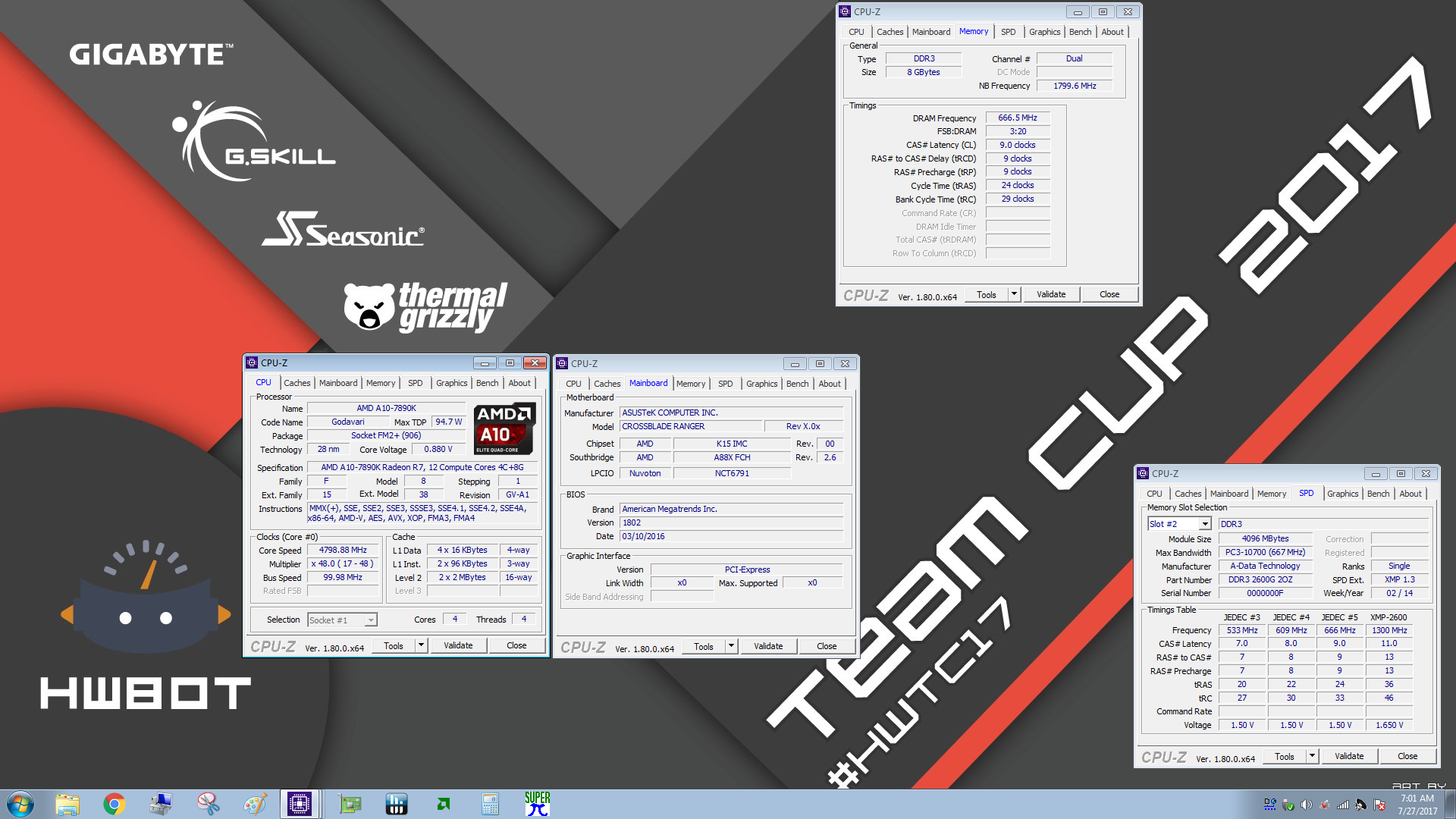Click the processor name AMD A10-7890K

click(386, 408)
